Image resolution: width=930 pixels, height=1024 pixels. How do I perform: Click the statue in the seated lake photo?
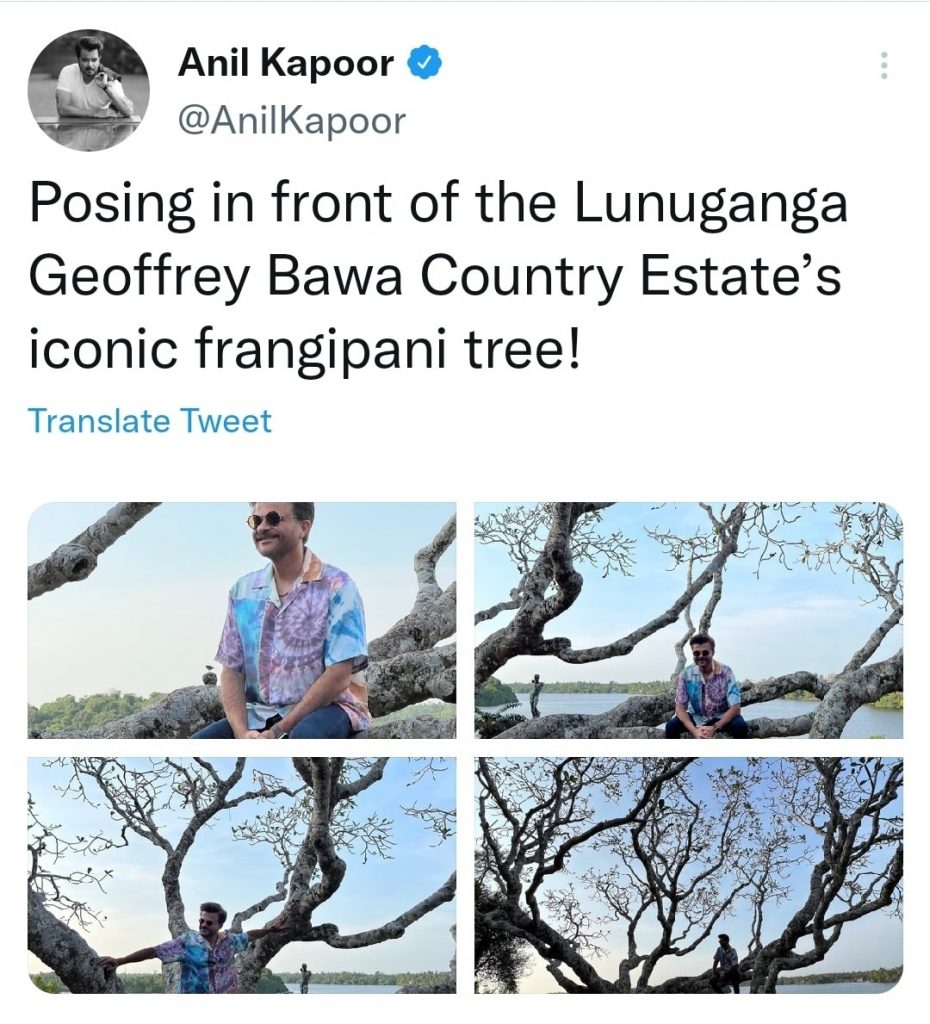pyautogui.click(x=536, y=696)
